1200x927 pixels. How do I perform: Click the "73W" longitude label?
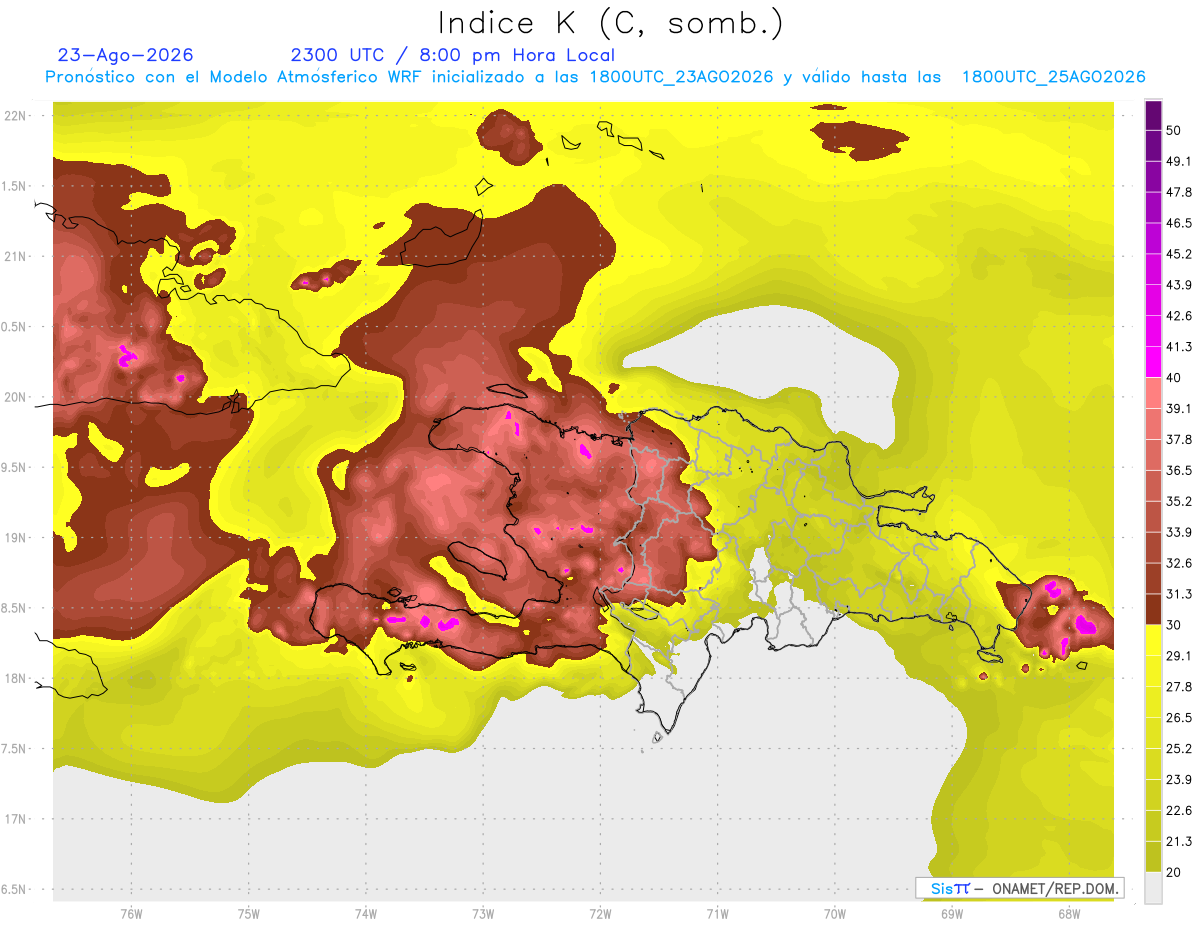tap(483, 914)
